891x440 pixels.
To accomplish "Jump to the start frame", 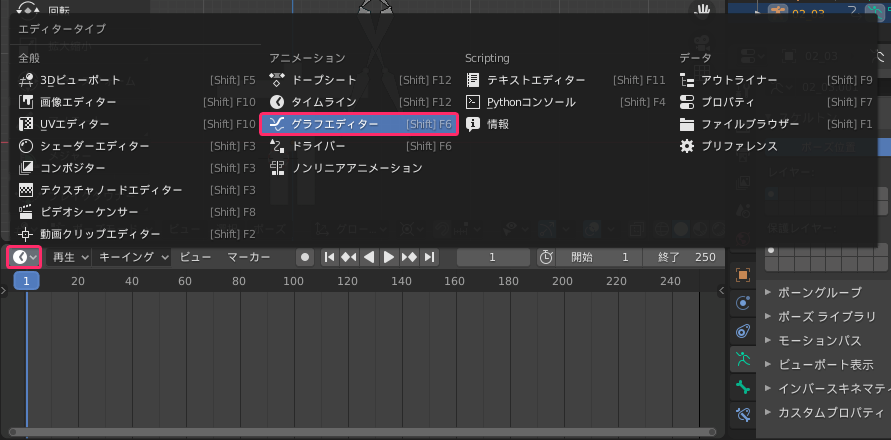I will pos(329,258).
